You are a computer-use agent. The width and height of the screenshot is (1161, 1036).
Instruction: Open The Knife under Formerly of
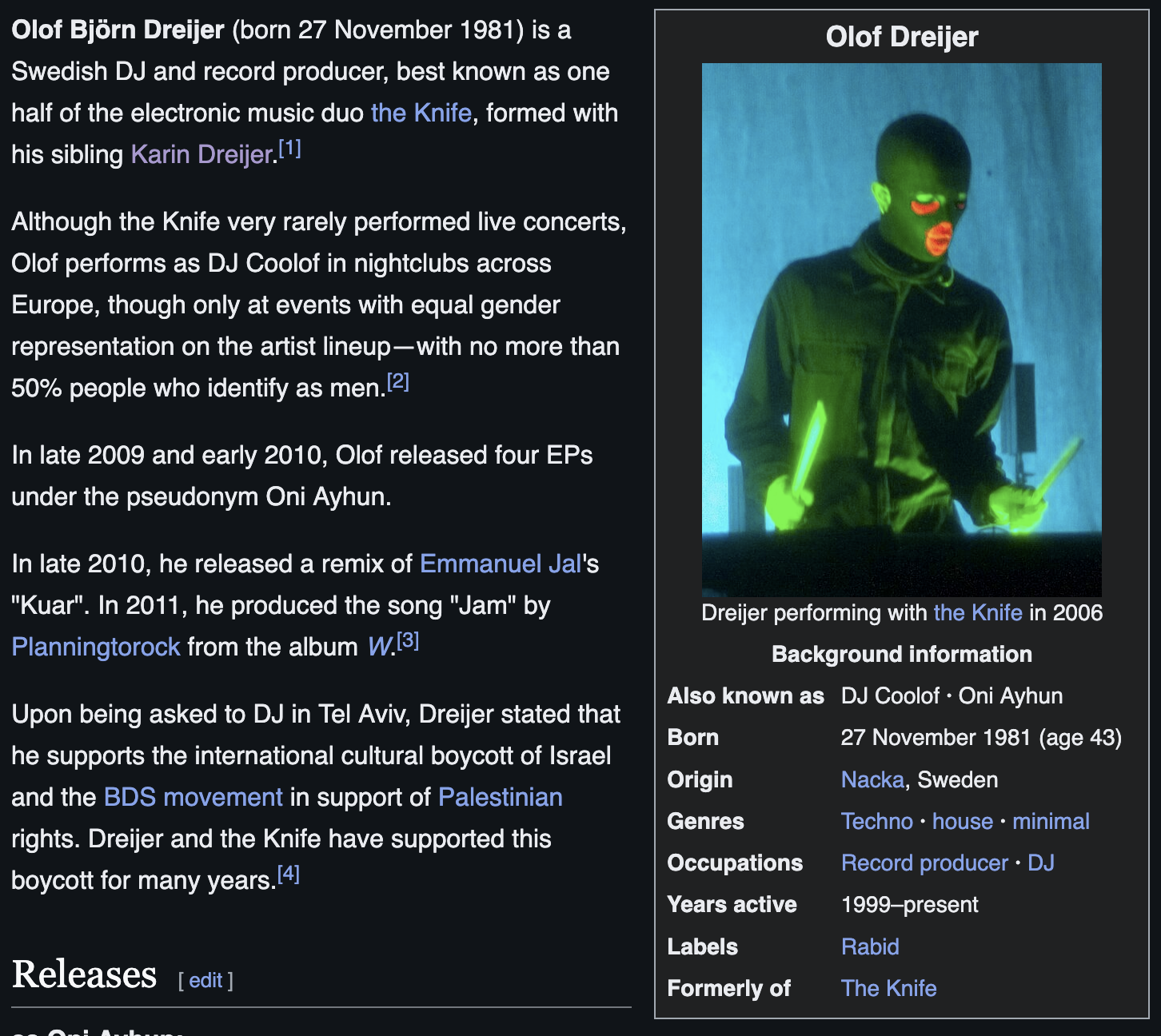(888, 988)
